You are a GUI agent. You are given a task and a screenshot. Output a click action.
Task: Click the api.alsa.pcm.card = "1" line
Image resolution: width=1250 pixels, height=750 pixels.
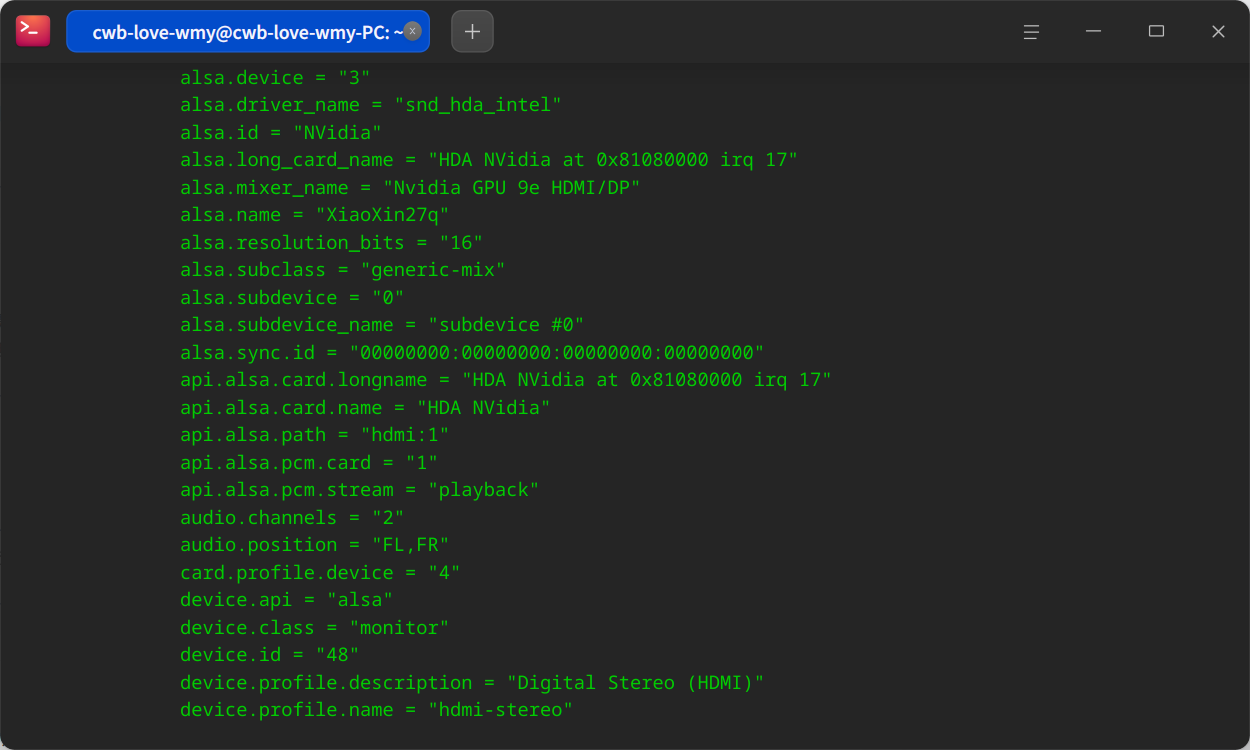pos(309,463)
